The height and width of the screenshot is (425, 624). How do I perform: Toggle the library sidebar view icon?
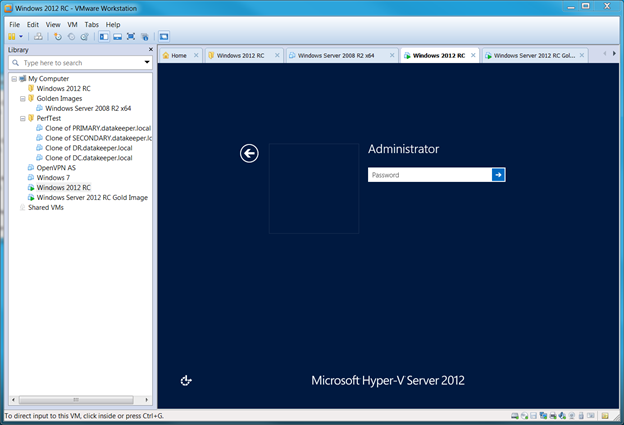(104, 36)
